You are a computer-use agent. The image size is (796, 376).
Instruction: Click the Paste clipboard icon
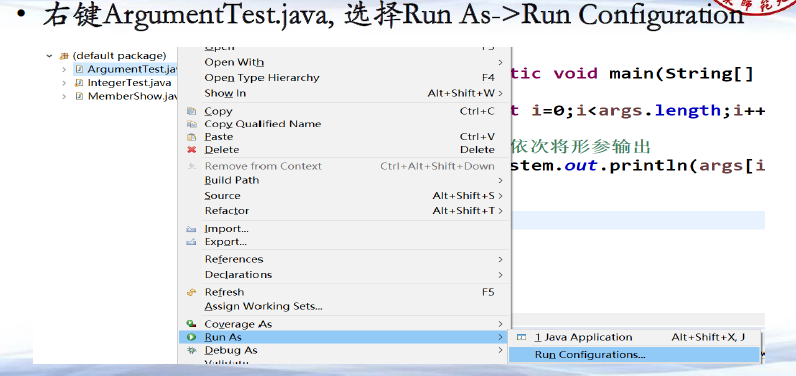[x=191, y=137]
